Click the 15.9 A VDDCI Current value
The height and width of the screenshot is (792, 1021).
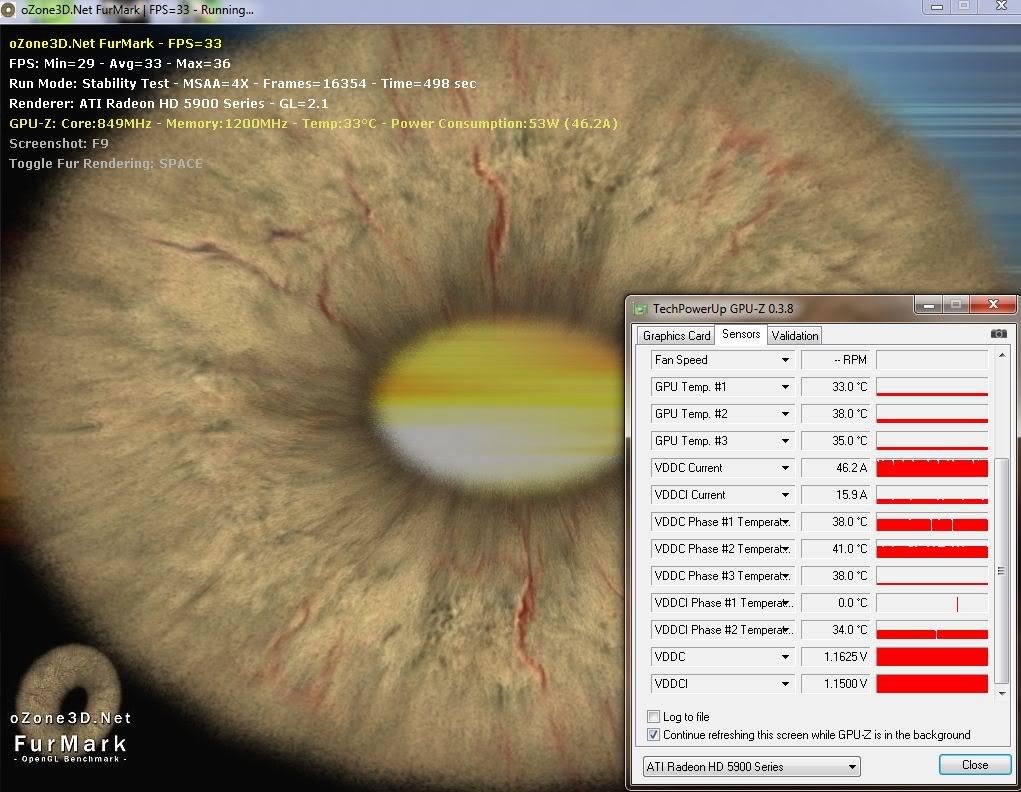coord(836,495)
